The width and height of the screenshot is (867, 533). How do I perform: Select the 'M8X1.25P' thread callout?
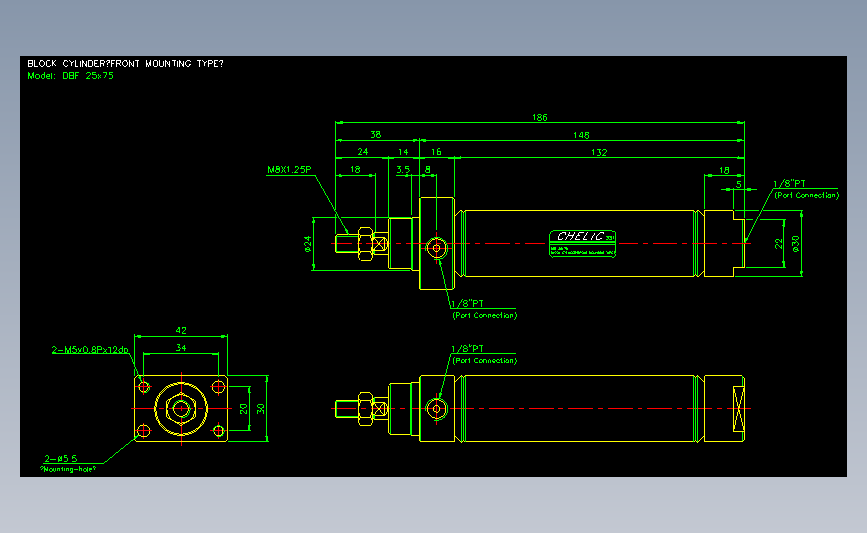289,170
